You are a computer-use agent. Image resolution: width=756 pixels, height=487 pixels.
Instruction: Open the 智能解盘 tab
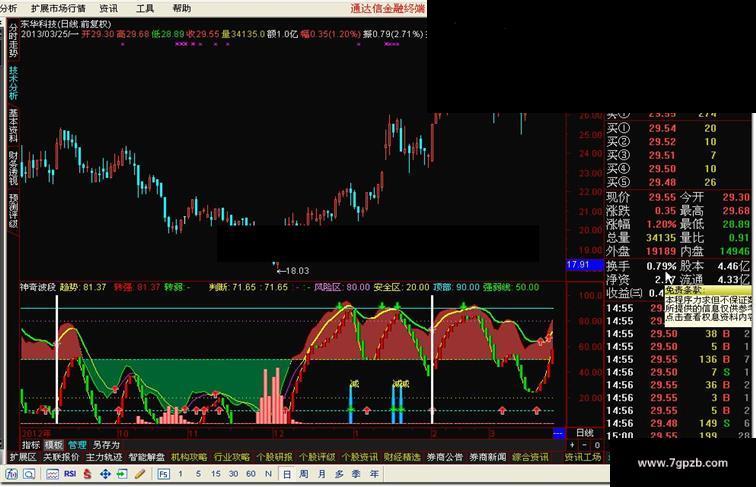147,457
